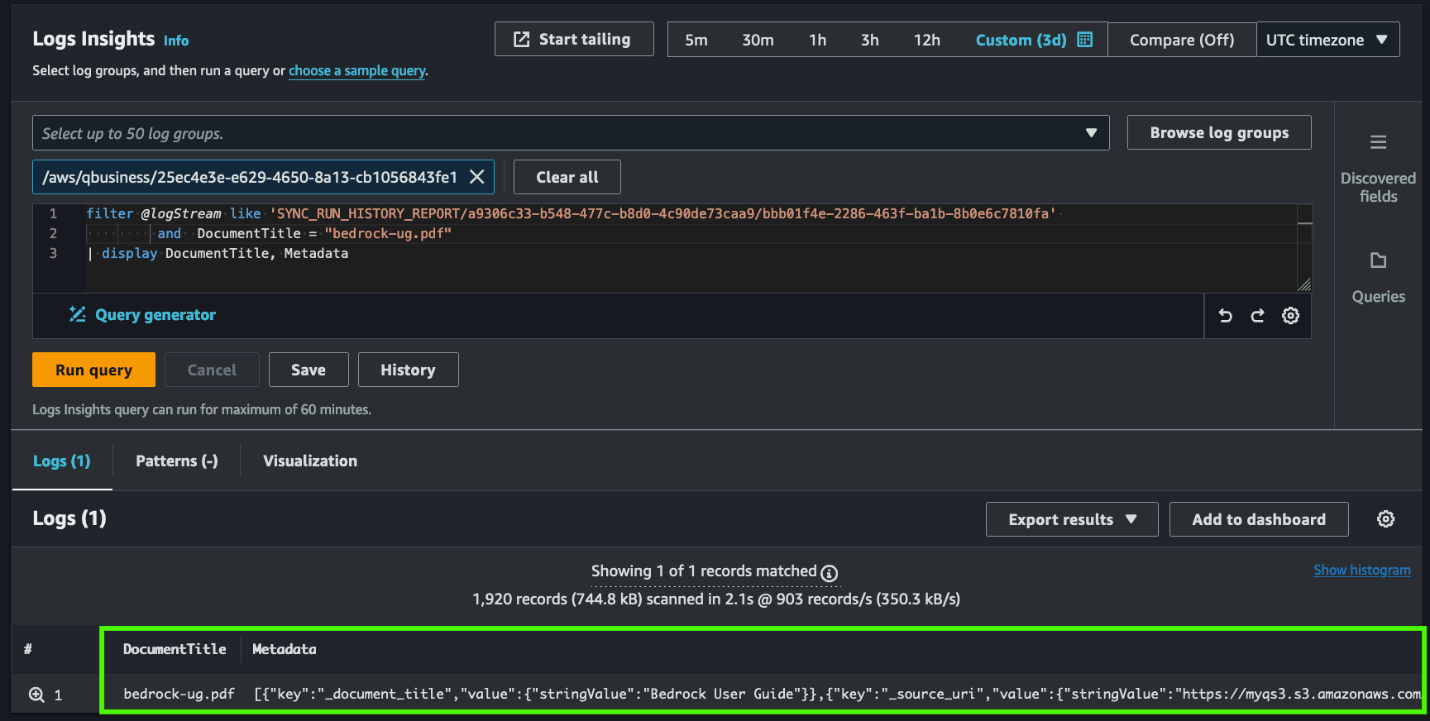The height and width of the screenshot is (721, 1430).
Task: Click the undo arrow icon in query editor
Action: coord(1225,316)
